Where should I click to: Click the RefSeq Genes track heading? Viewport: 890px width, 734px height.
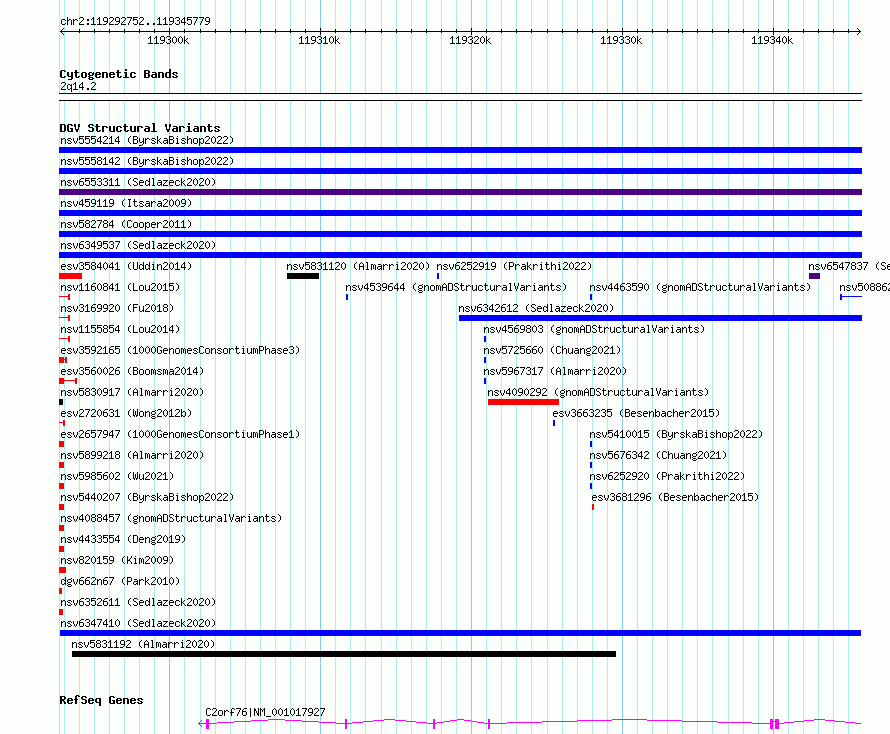click(101, 701)
